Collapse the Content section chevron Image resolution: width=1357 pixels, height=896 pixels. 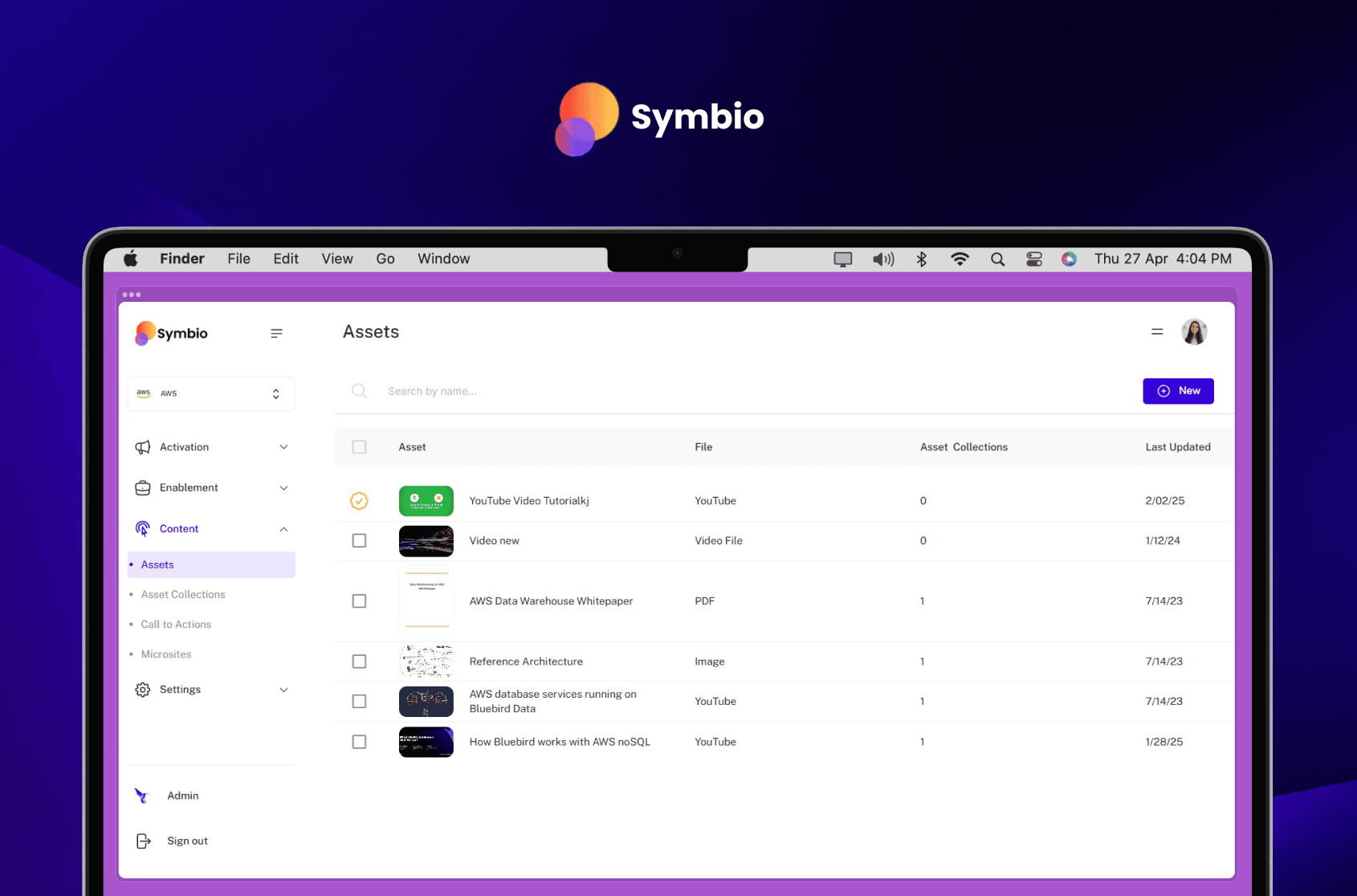[283, 529]
